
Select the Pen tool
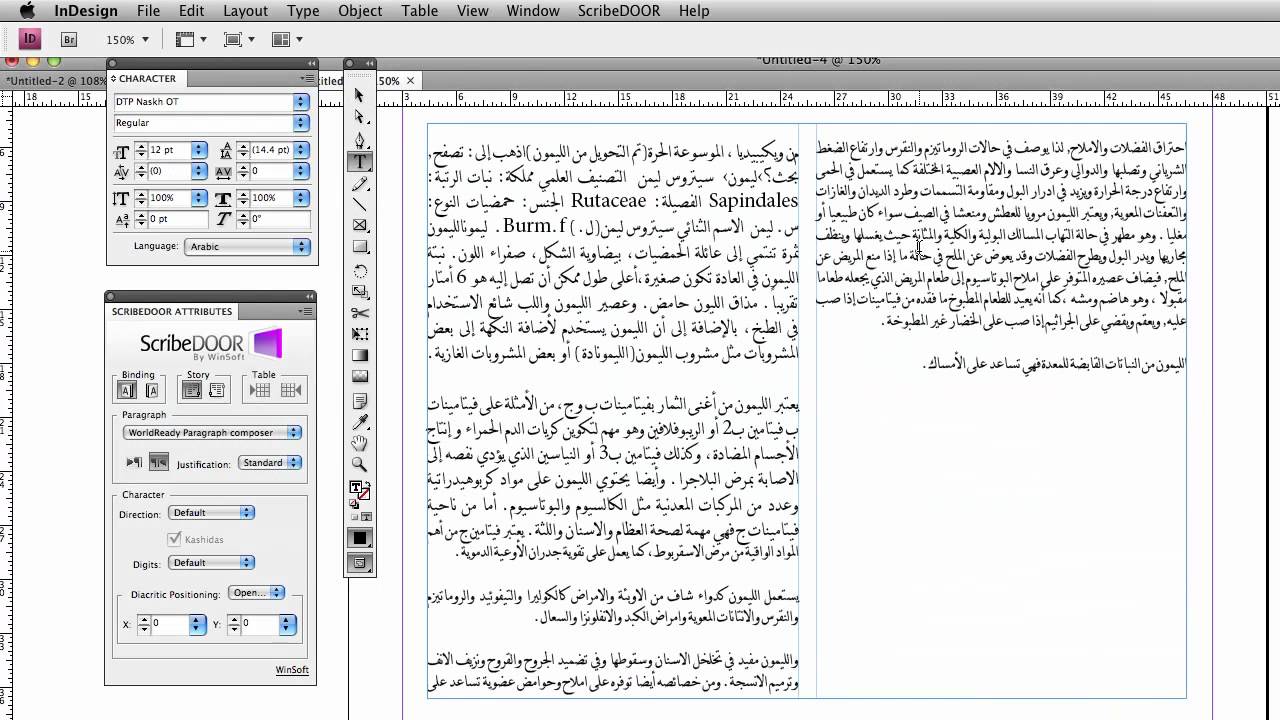(360, 139)
